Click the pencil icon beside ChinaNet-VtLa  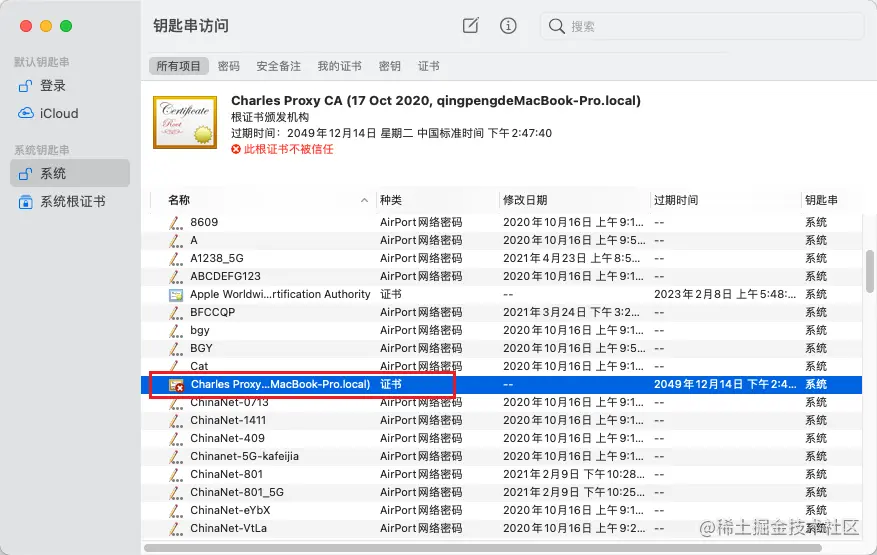pos(176,529)
